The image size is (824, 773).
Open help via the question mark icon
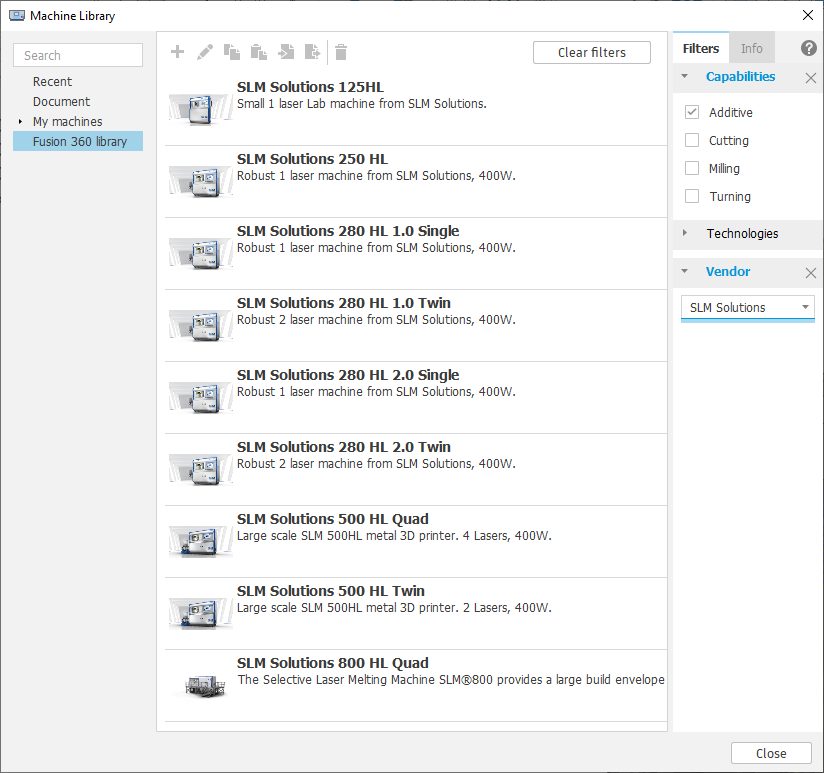click(809, 48)
